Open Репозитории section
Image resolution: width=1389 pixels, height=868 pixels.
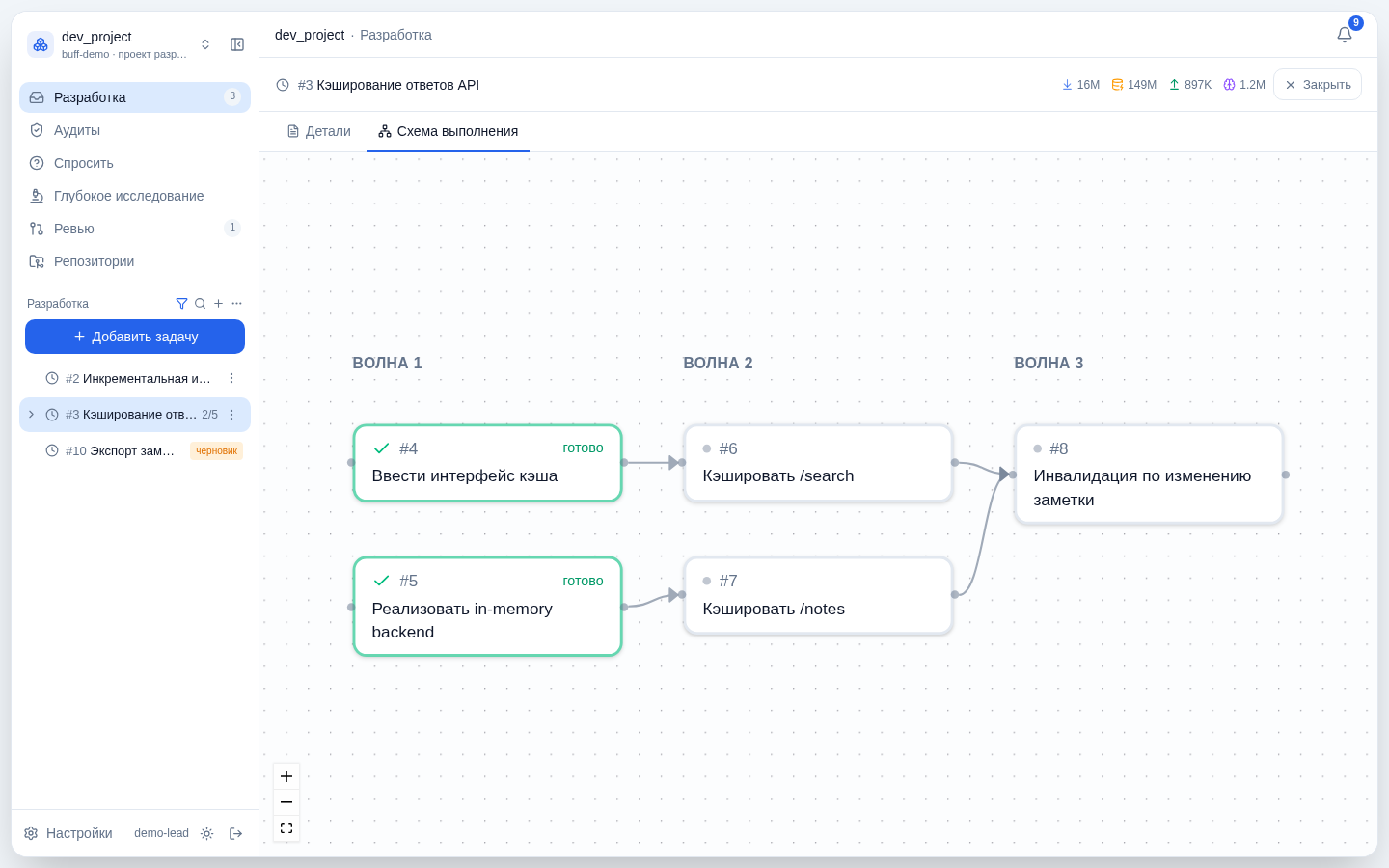(135, 261)
